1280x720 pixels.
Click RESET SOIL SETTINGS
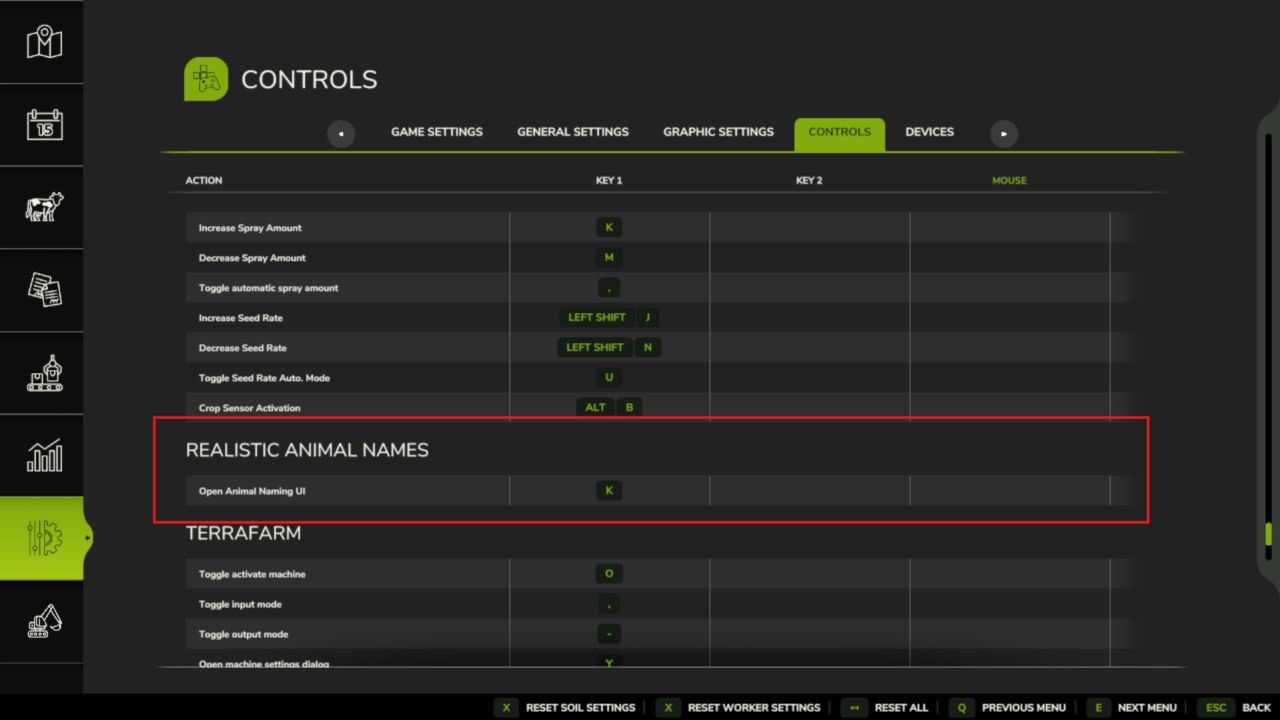click(x=582, y=707)
